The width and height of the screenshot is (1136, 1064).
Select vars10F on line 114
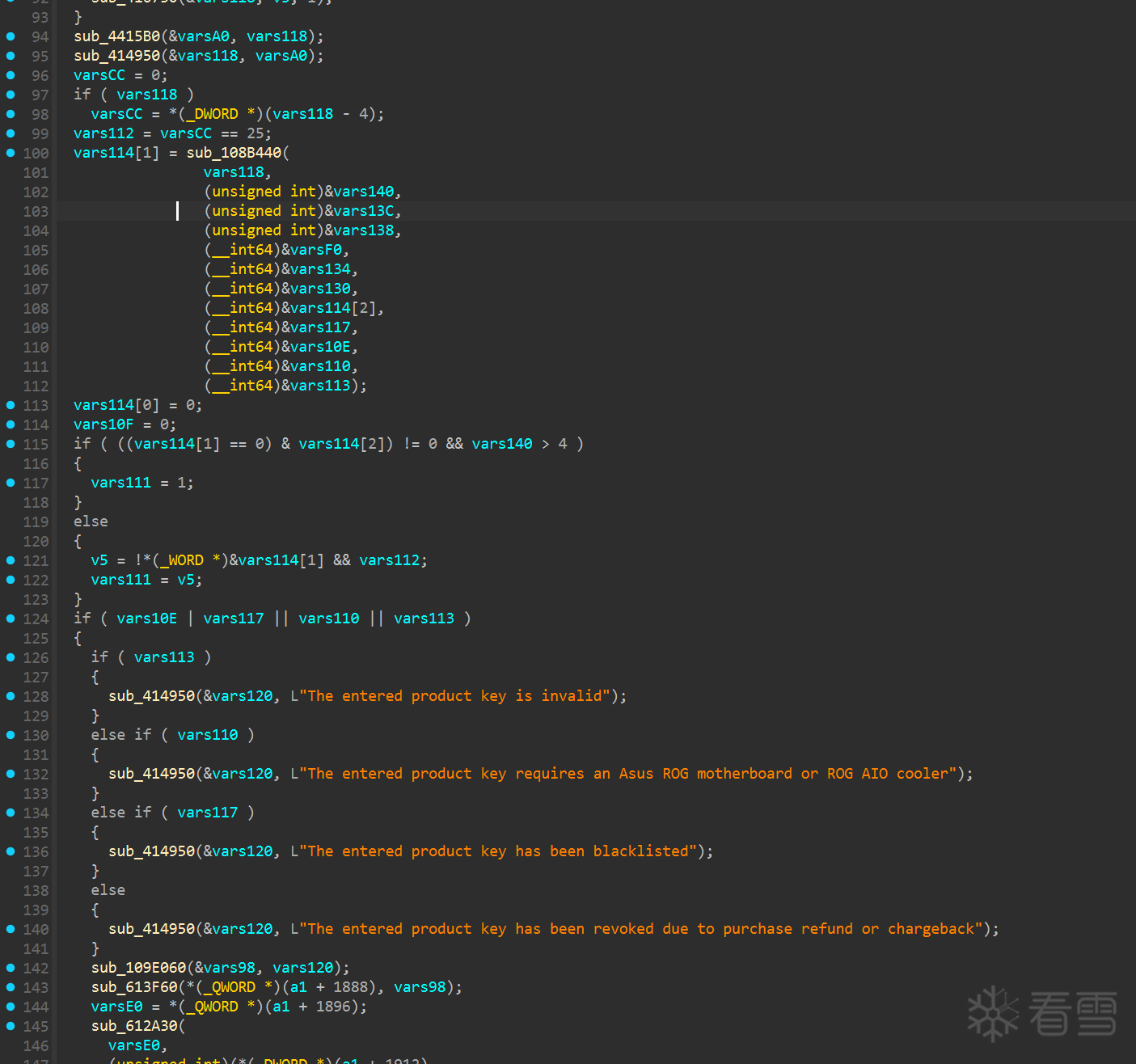[x=103, y=424]
